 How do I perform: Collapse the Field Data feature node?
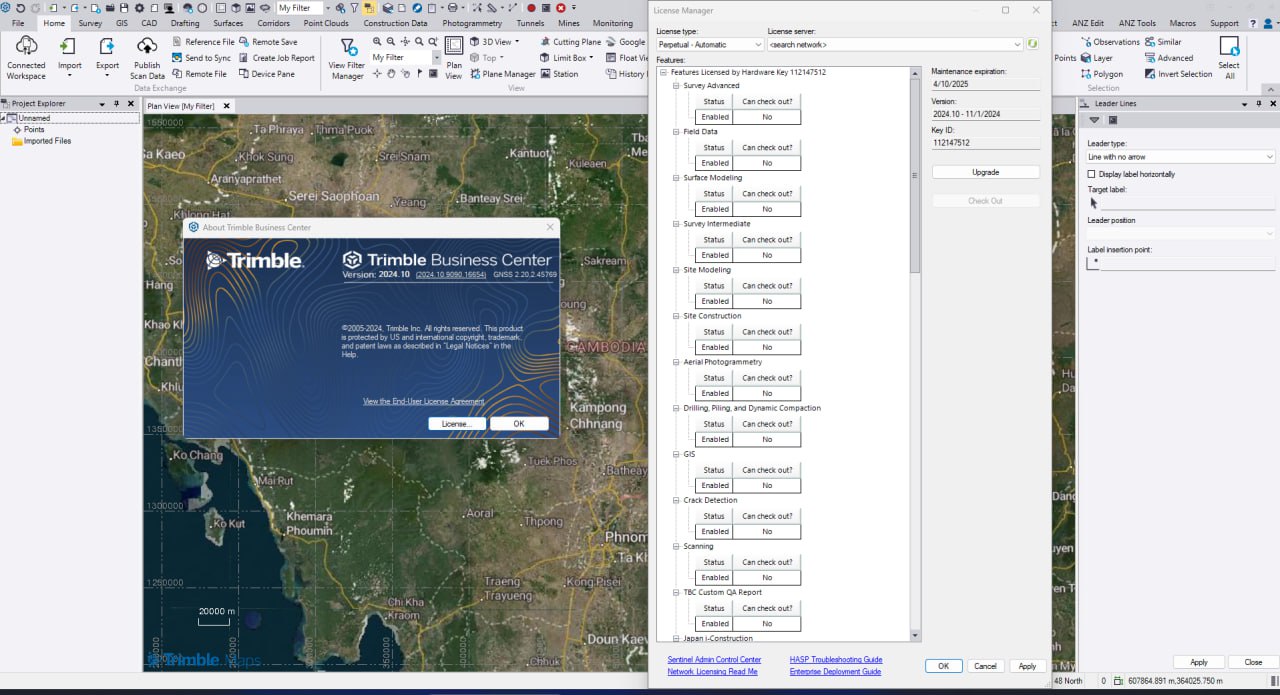(x=676, y=132)
